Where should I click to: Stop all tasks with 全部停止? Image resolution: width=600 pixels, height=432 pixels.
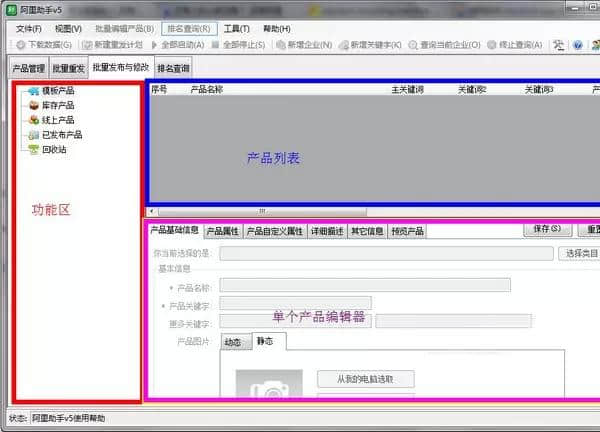(239, 45)
